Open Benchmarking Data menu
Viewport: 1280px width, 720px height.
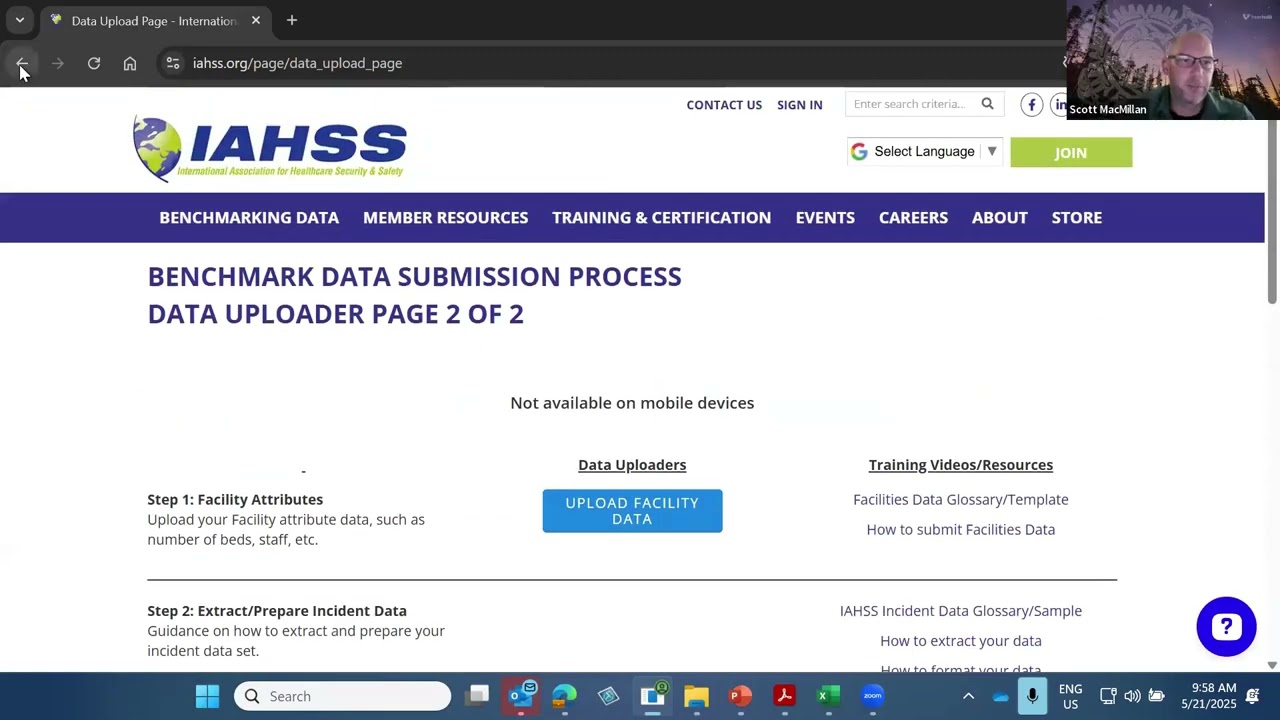tap(249, 217)
